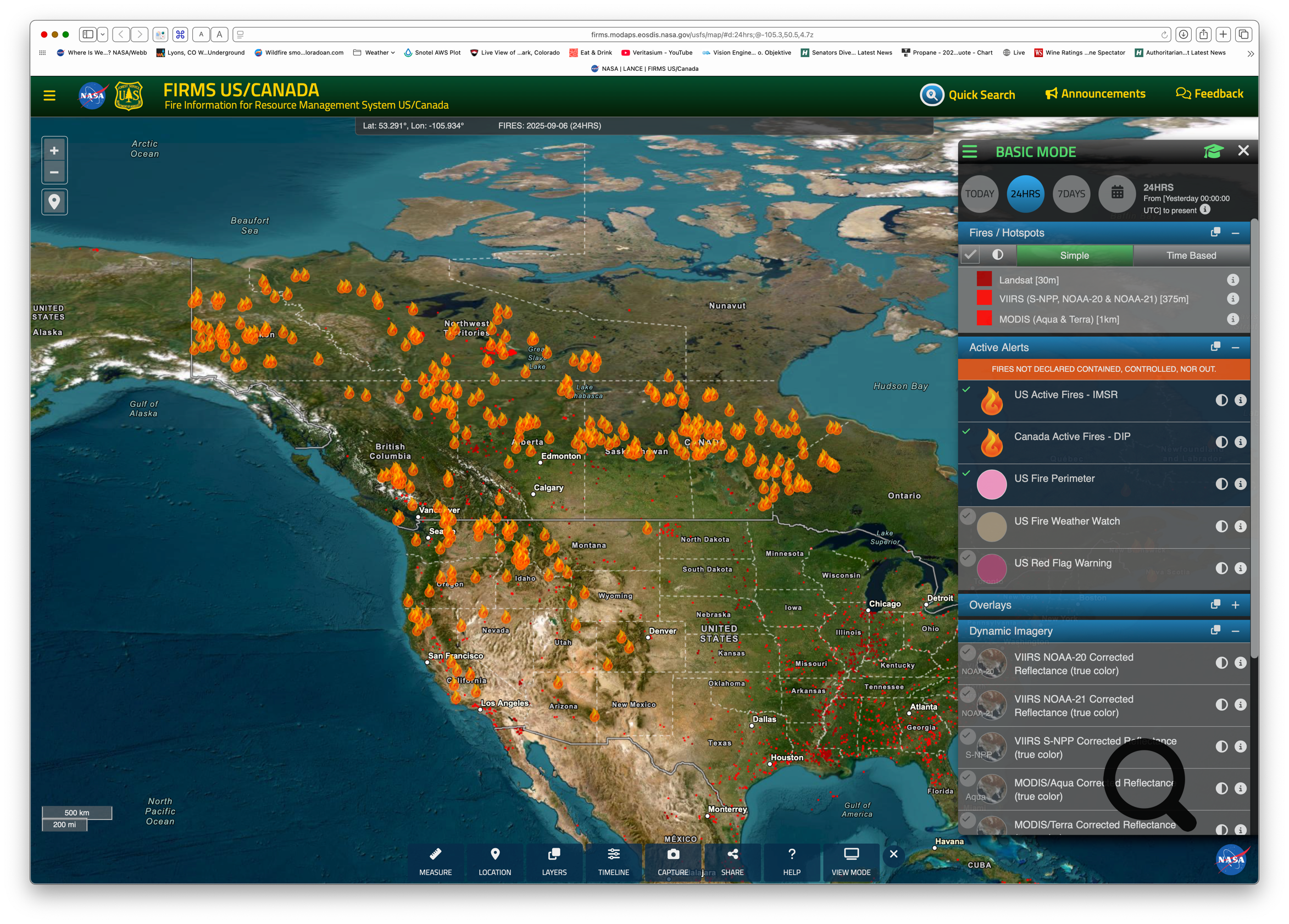Open Quick Search magnifier
Image resolution: width=1289 pixels, height=924 pixels.
(931, 94)
